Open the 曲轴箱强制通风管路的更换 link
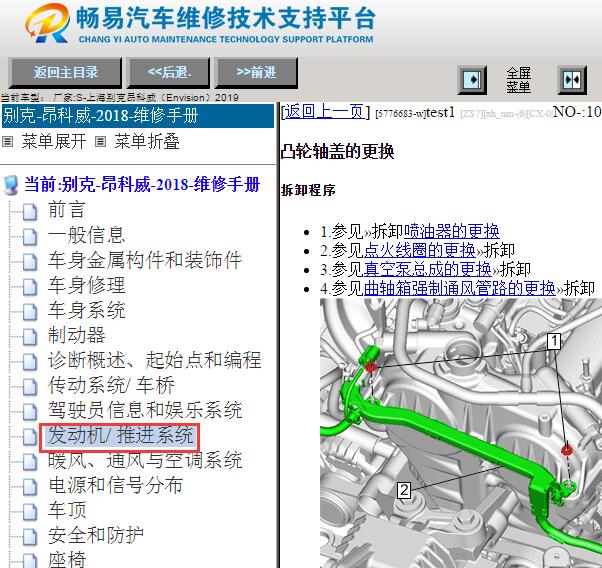The image size is (602, 568). point(460,288)
